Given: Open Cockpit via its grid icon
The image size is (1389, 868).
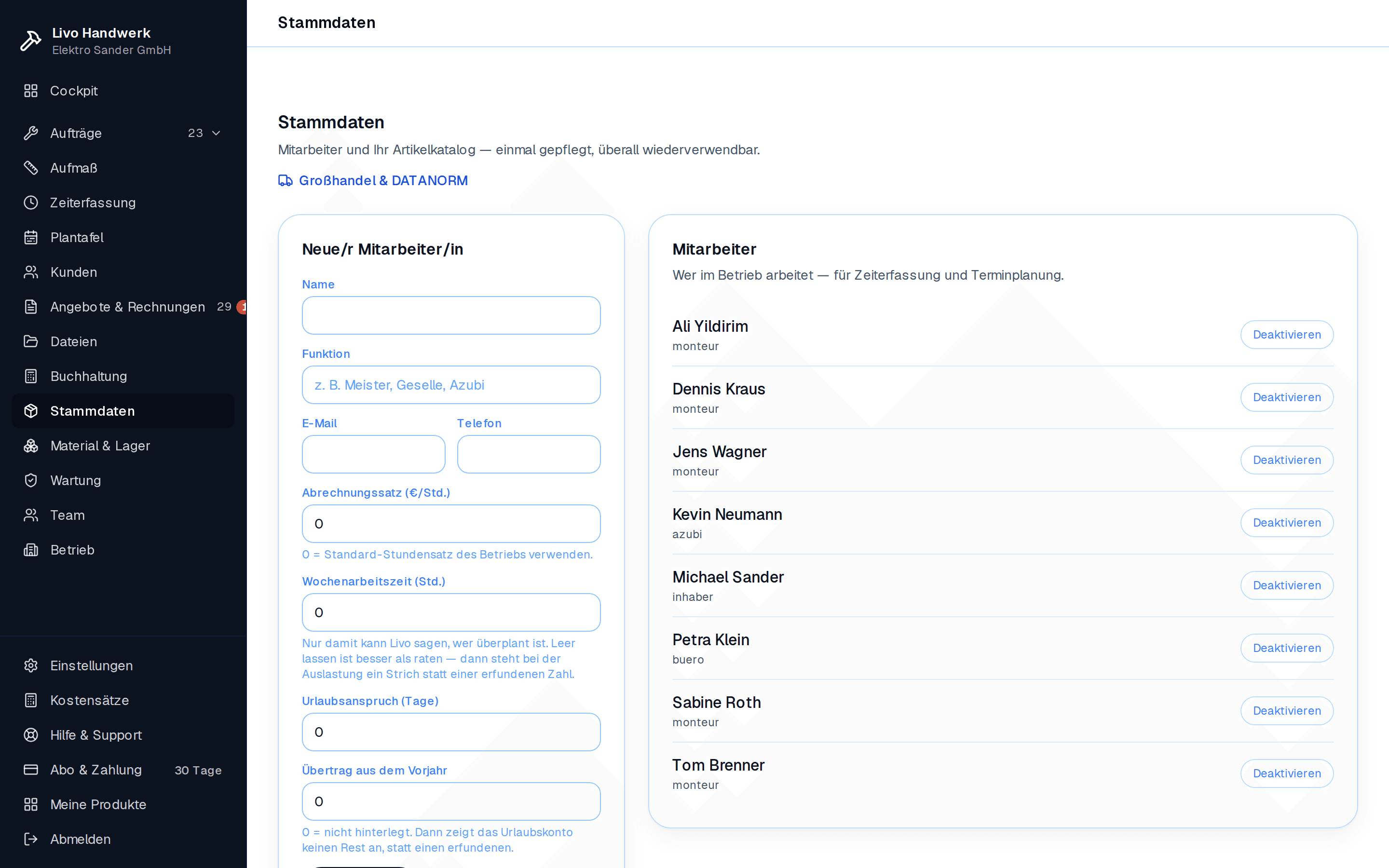Looking at the screenshot, I should (31, 91).
